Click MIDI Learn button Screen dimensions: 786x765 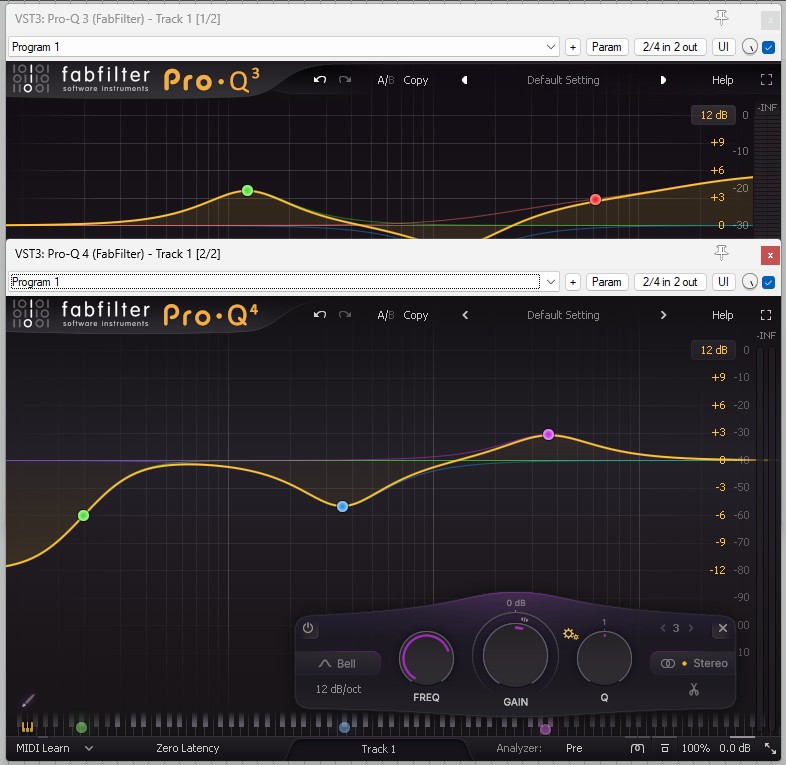(x=43, y=748)
